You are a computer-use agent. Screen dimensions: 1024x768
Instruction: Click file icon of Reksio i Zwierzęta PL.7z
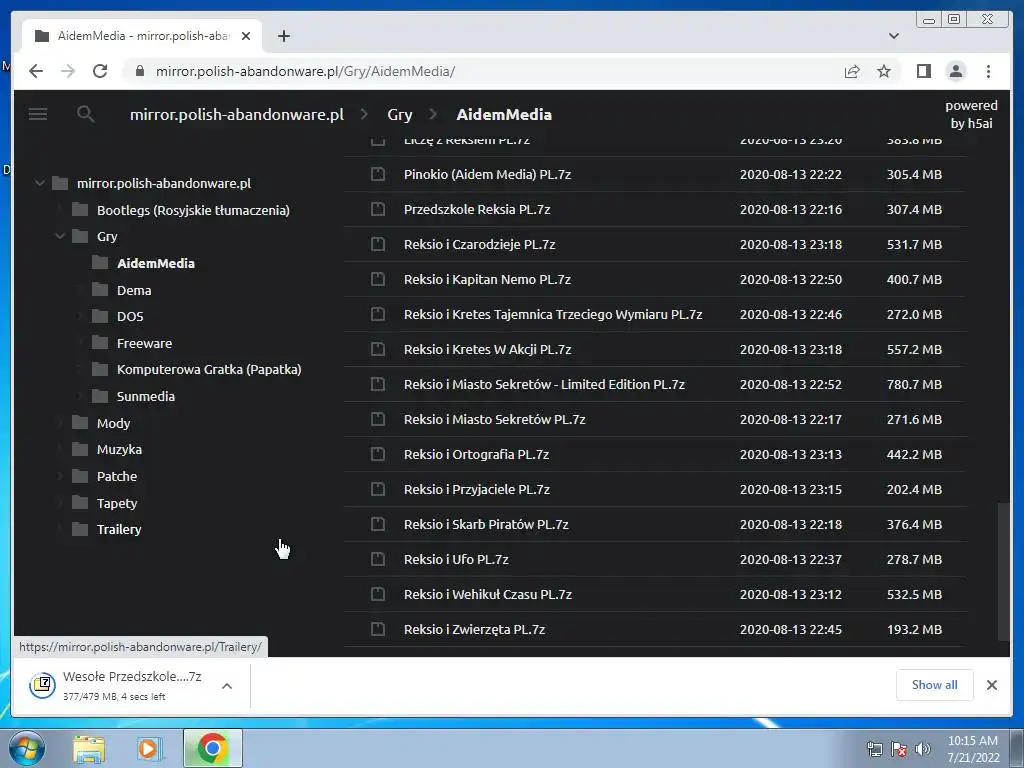click(377, 629)
